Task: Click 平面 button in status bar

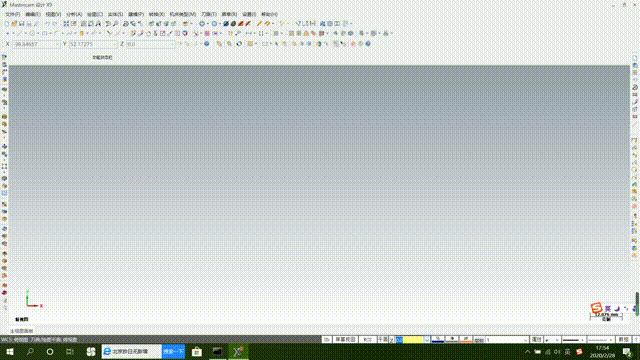Action: tap(382, 340)
